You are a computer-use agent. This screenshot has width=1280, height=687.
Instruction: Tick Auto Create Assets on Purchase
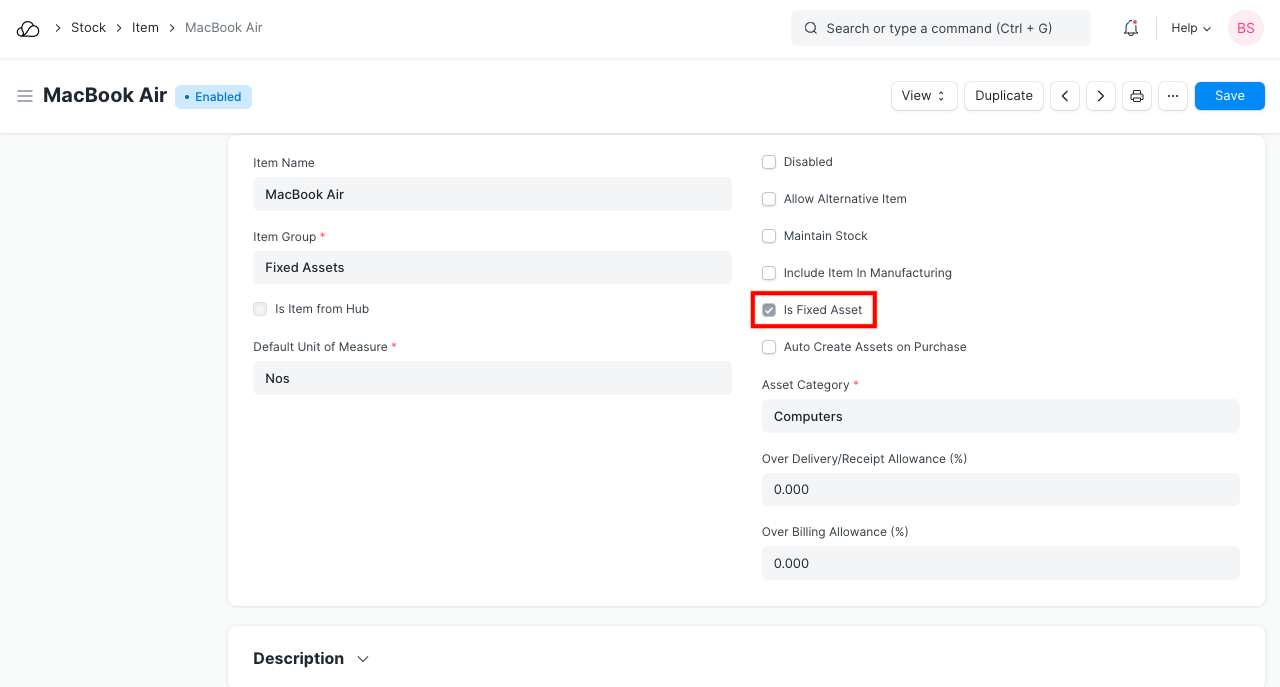point(769,347)
